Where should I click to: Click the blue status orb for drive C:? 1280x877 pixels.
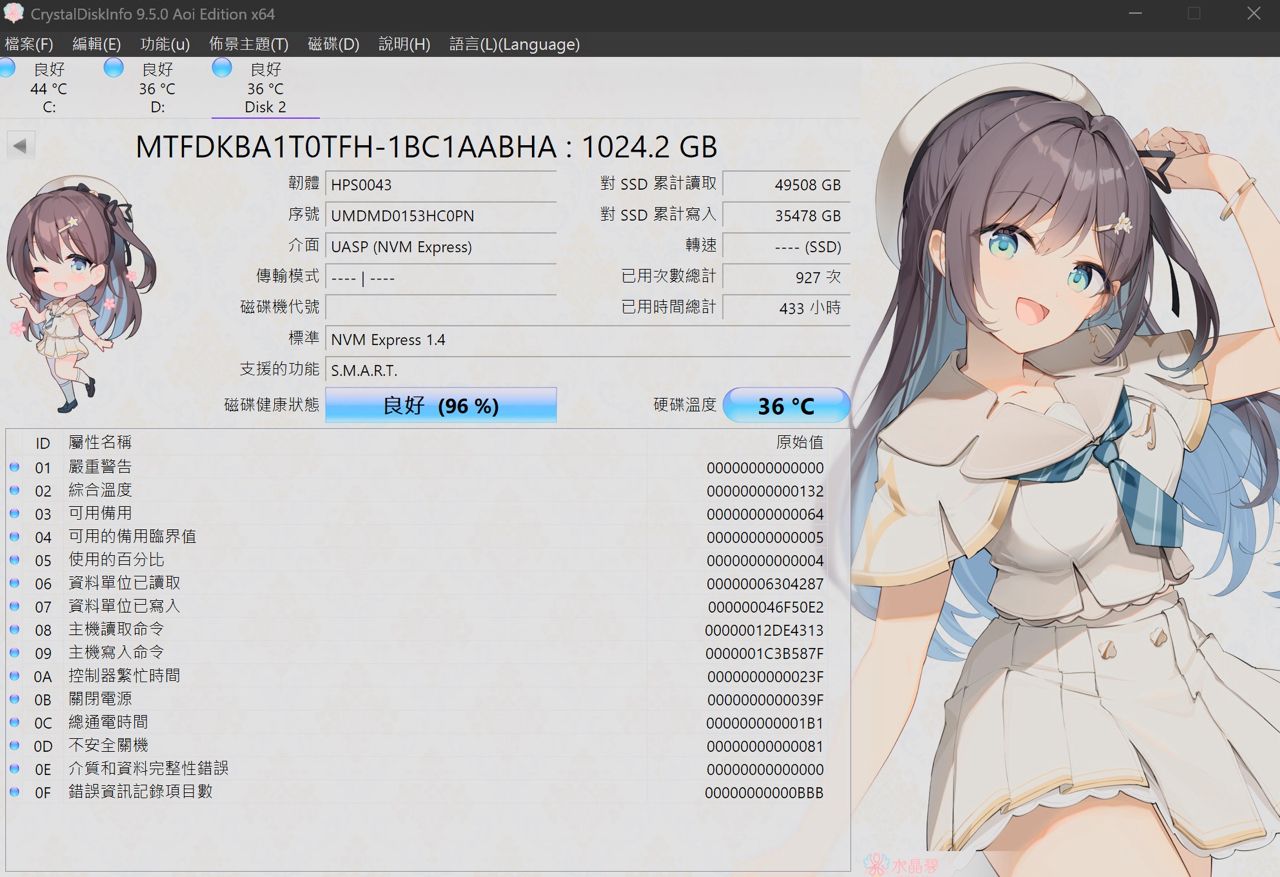(7, 68)
